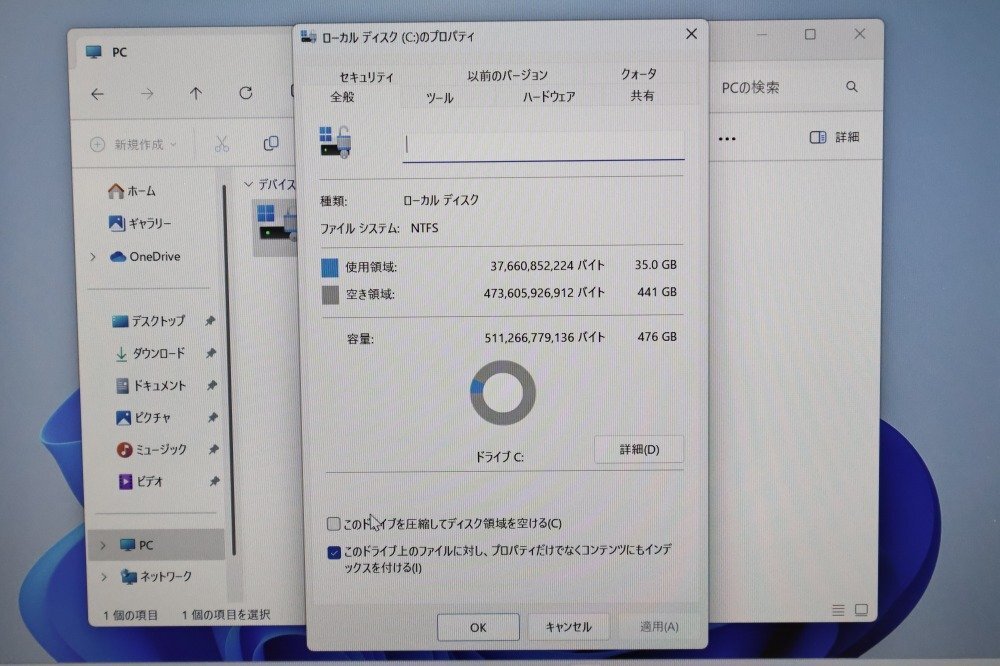
Task: Switch to the クォータ tab
Action: coord(638,74)
